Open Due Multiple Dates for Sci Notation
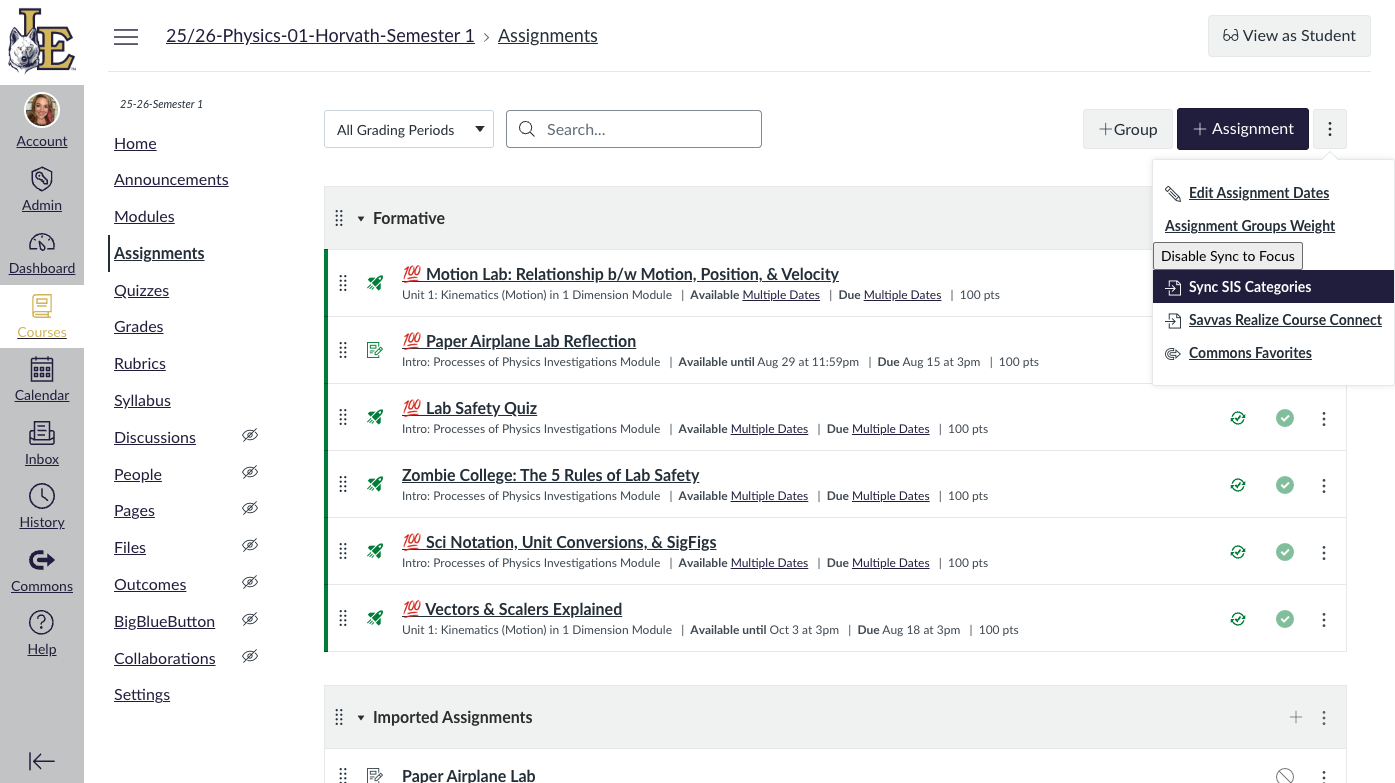 (890, 563)
